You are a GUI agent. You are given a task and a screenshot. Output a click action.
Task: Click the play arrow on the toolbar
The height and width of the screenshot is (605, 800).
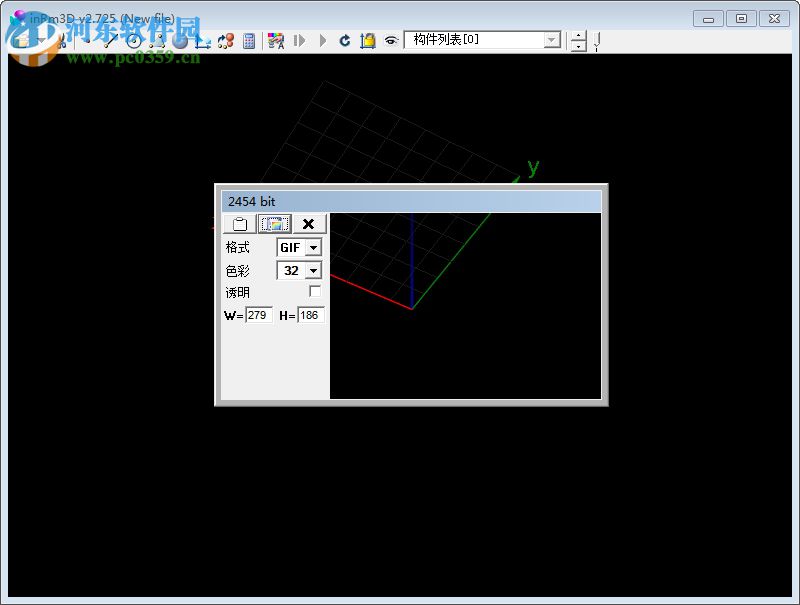click(x=322, y=41)
